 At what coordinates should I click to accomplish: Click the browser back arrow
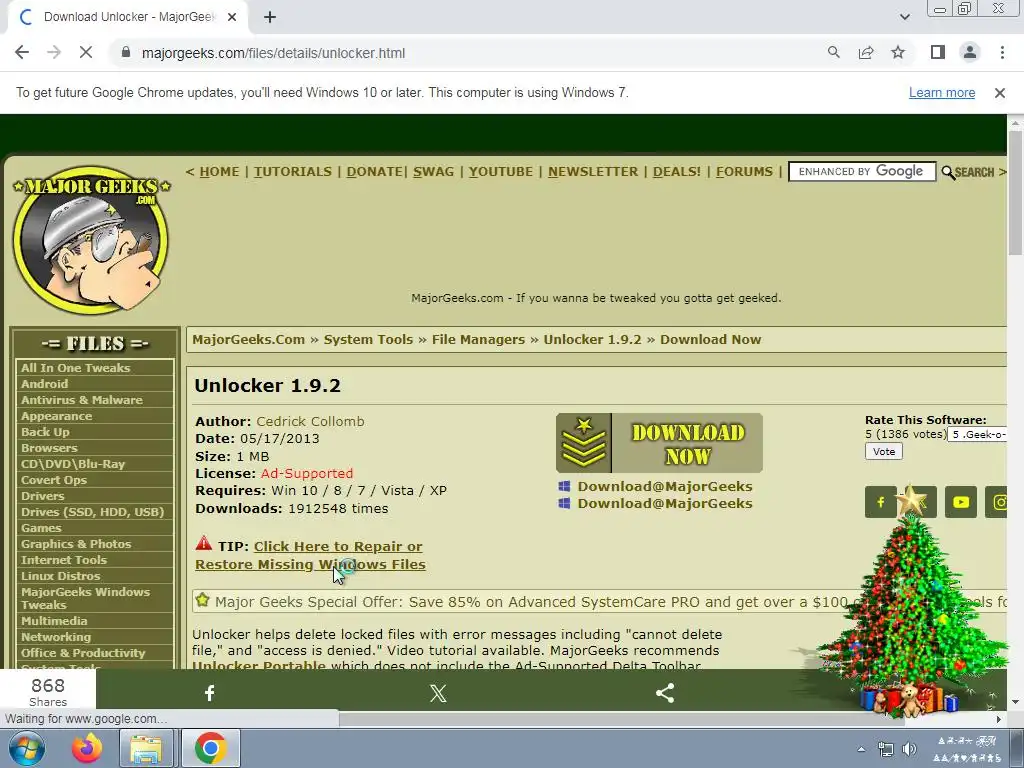pos(22,53)
